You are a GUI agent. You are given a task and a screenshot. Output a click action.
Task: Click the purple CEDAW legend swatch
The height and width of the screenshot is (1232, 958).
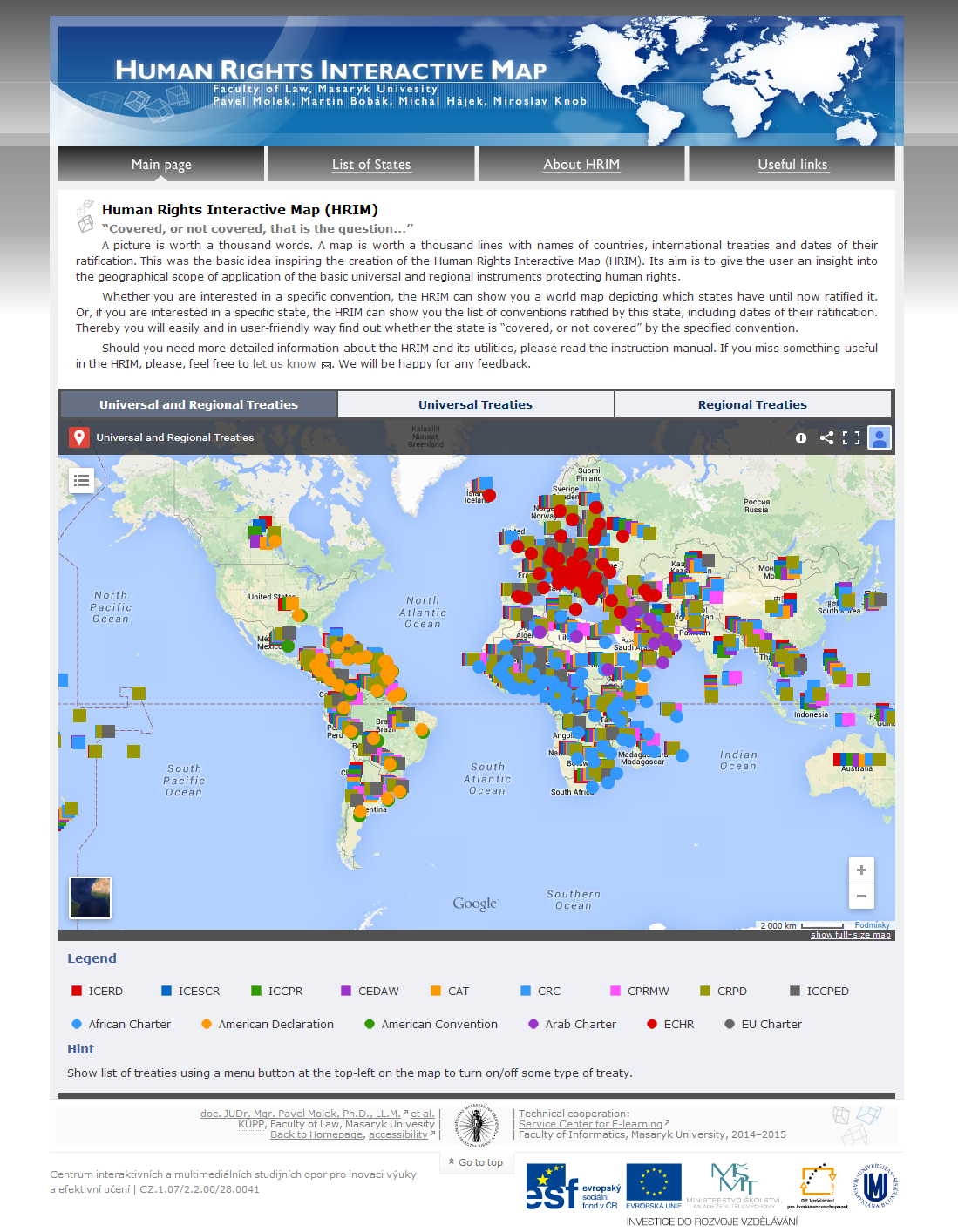point(346,991)
